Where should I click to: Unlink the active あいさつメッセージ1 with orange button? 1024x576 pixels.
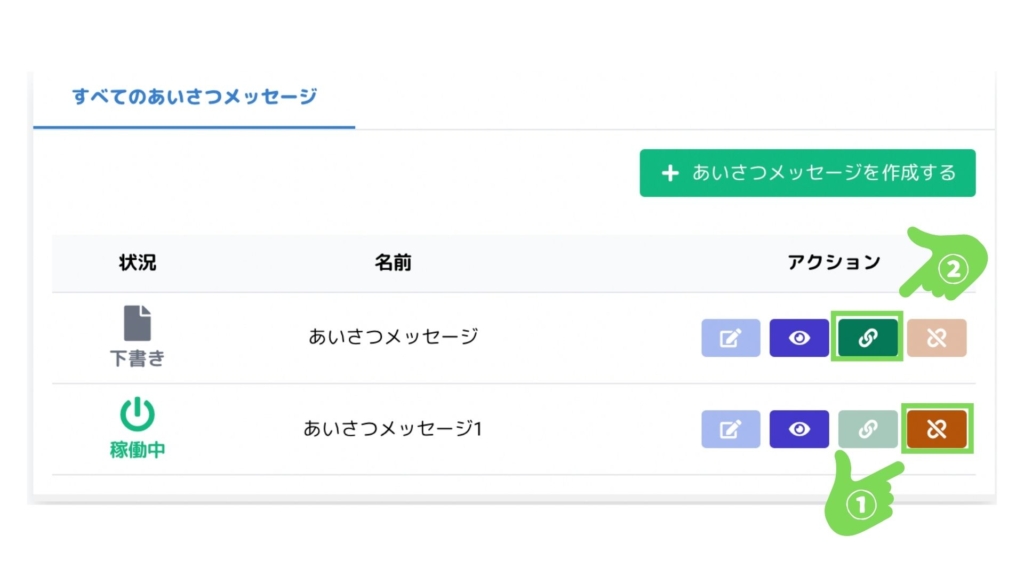tap(936, 429)
